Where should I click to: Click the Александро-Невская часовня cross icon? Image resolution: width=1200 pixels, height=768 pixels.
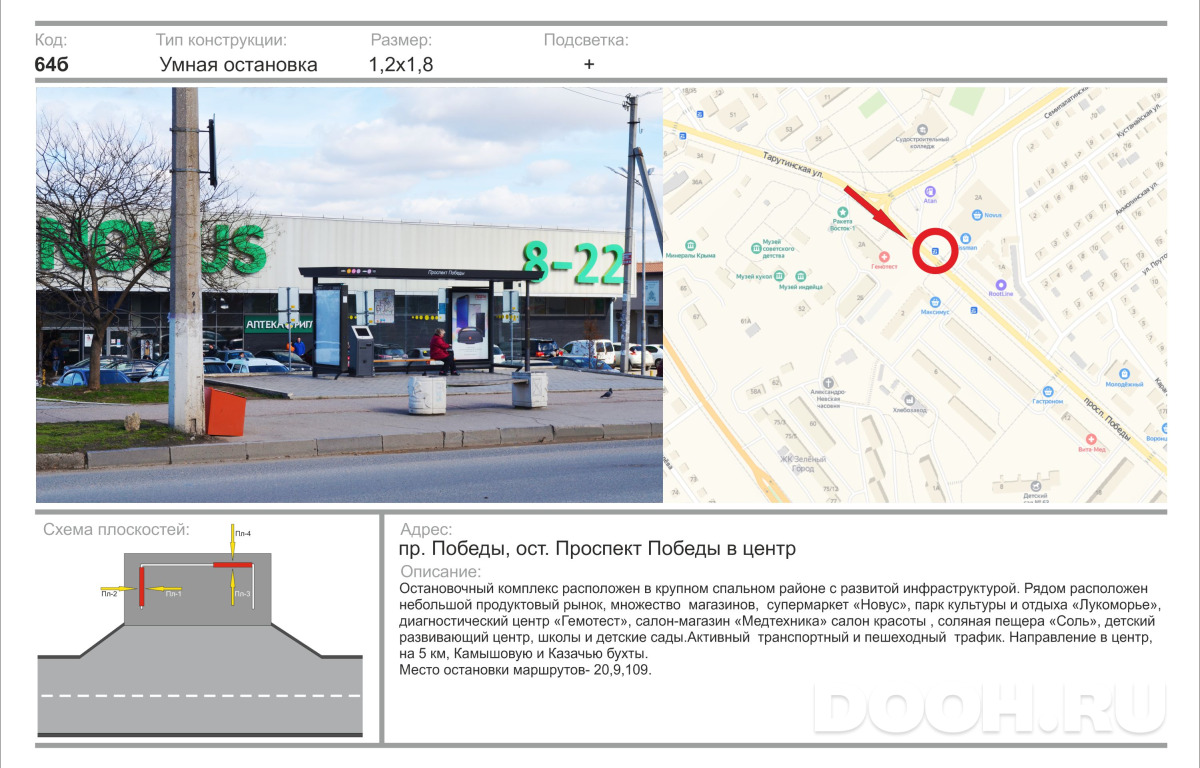click(828, 382)
